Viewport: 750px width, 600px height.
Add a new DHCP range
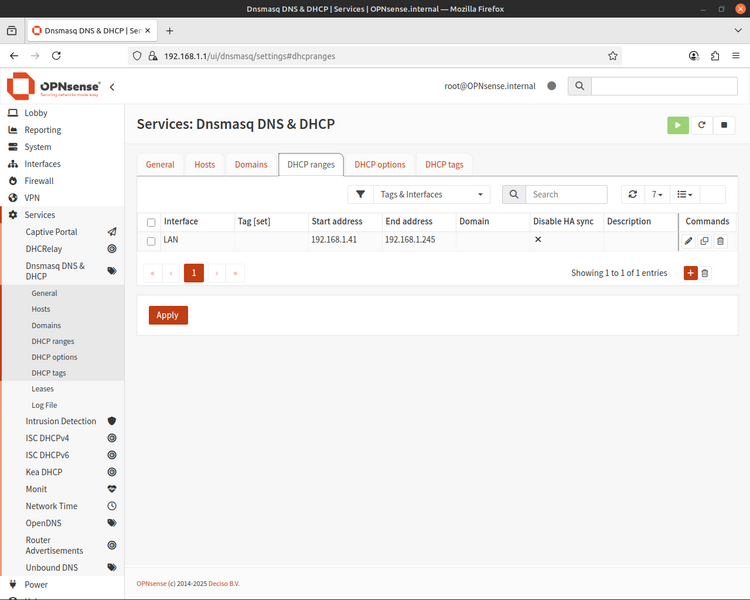point(690,273)
